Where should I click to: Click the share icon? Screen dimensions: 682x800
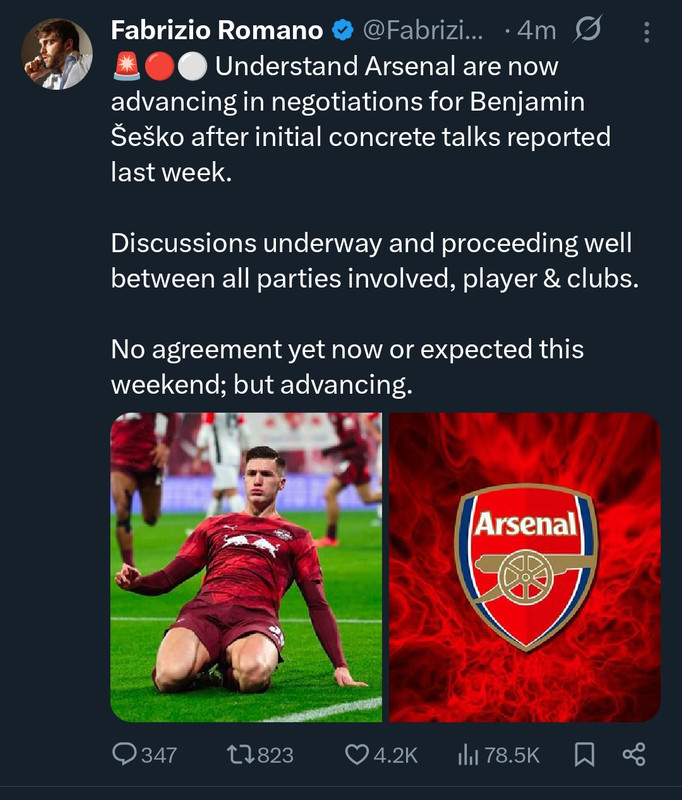tap(634, 755)
